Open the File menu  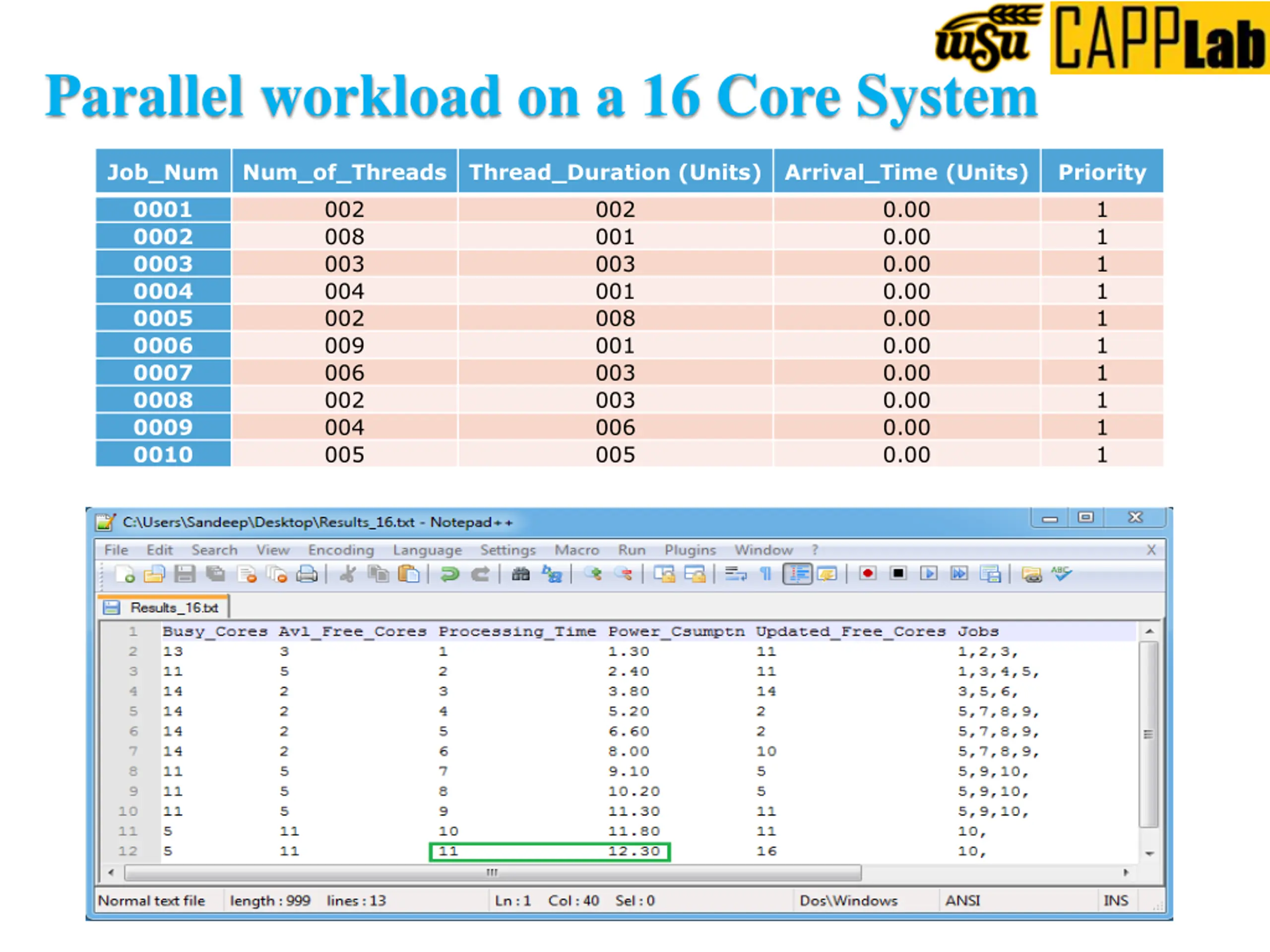coord(116,550)
